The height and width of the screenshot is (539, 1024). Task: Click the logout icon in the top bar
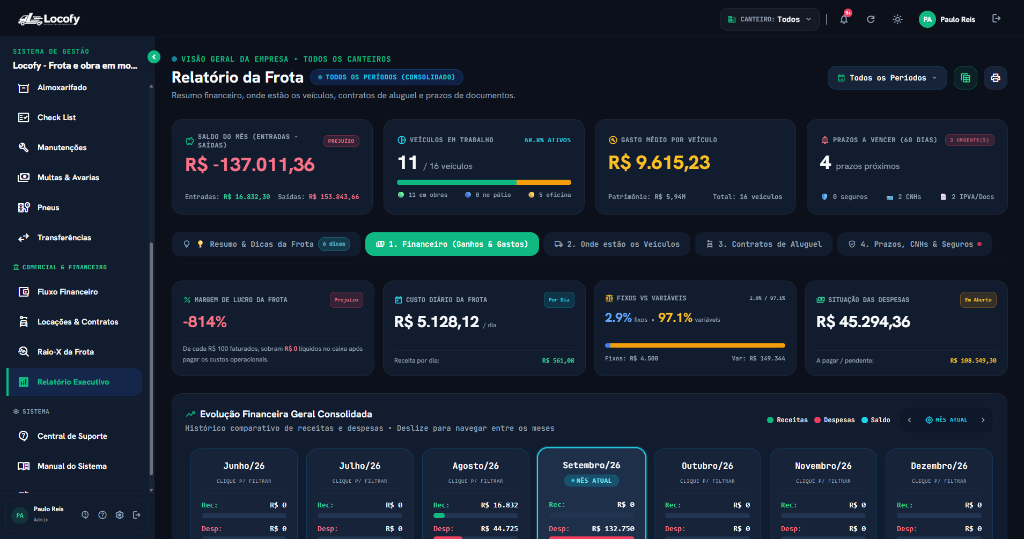996,19
